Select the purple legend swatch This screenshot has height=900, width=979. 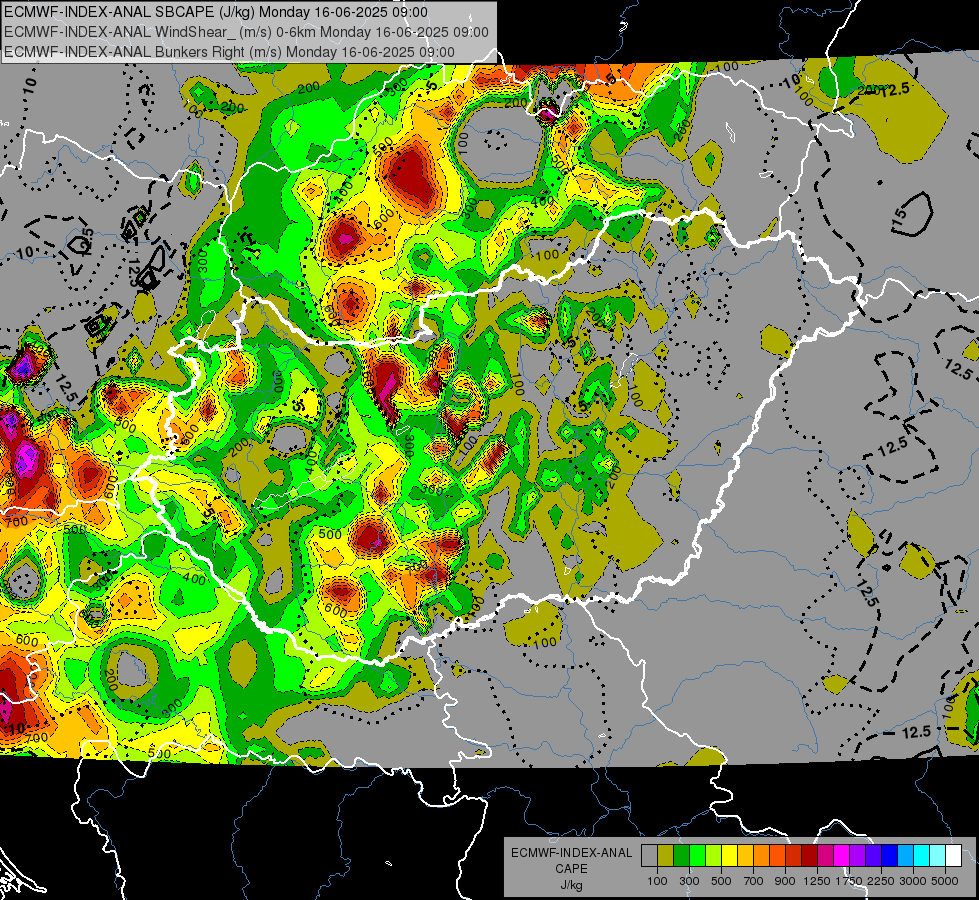coord(858,855)
